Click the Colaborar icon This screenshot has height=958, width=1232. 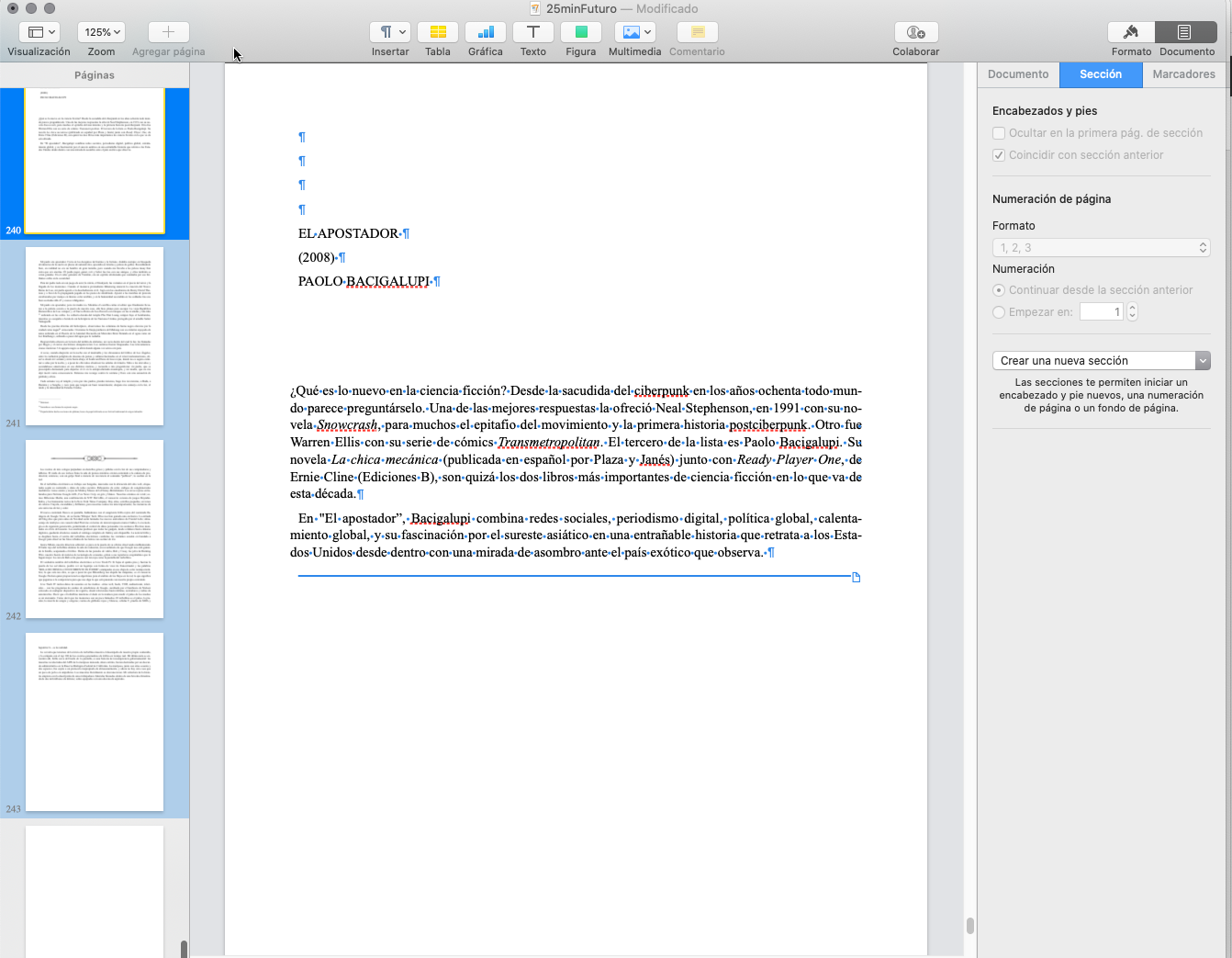tap(915, 32)
